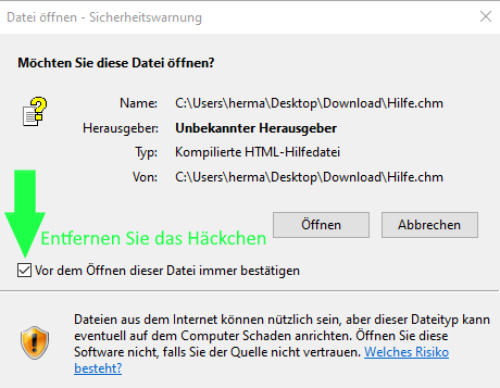Click the 'Von:' path Hilfe.chm text
Screen dimensions: 500x388
click(309, 177)
